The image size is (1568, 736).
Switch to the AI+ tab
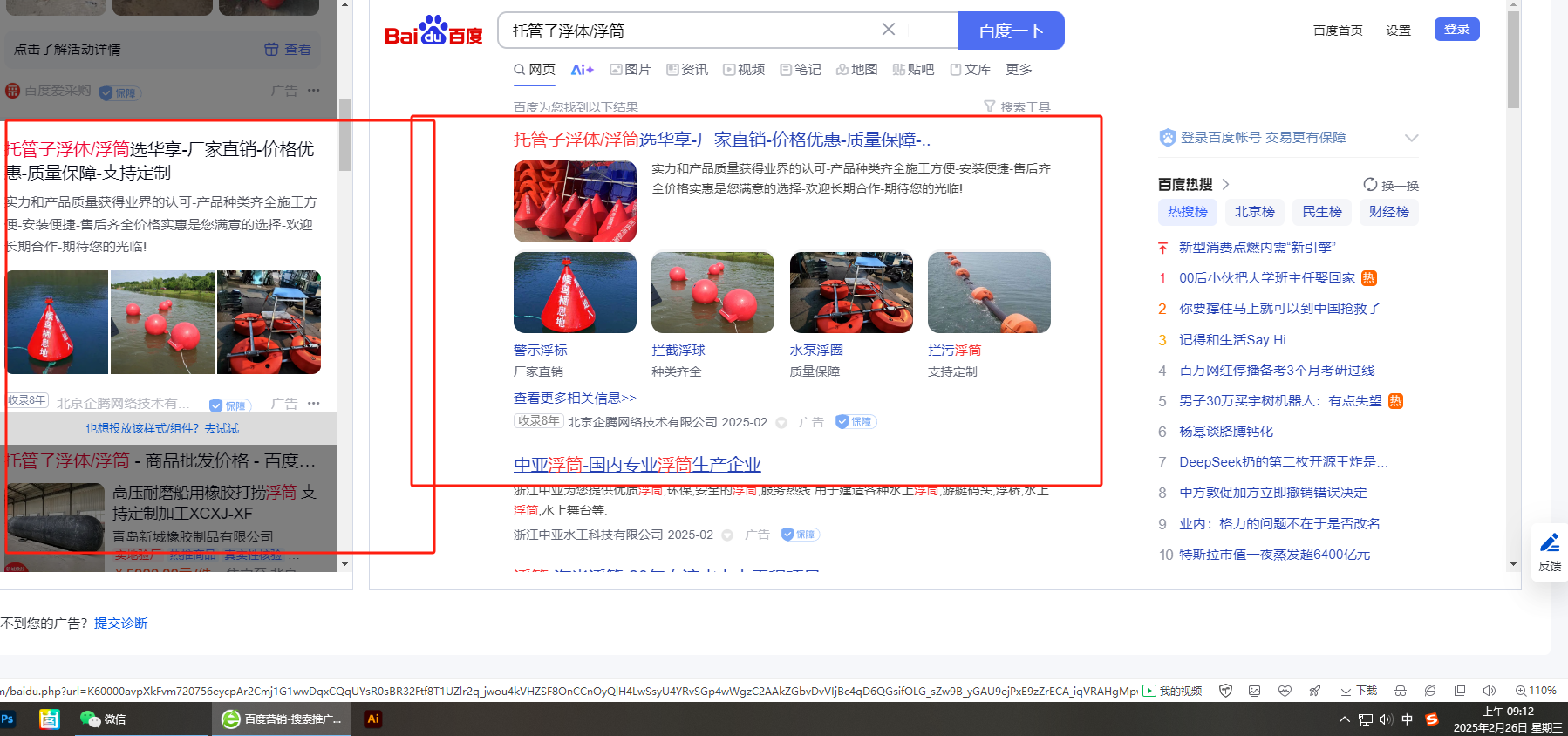pos(583,70)
